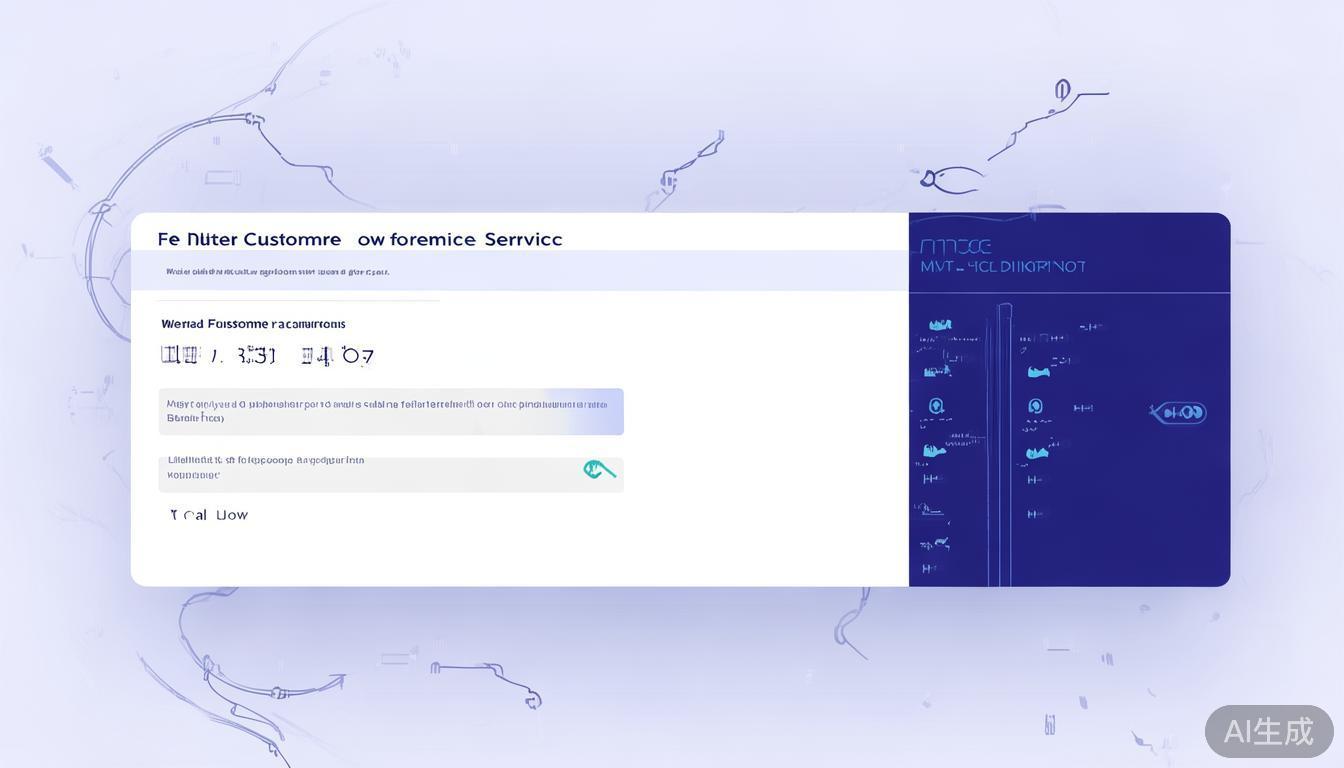Click the pill-shaped icon on the dark panel

point(1179,412)
